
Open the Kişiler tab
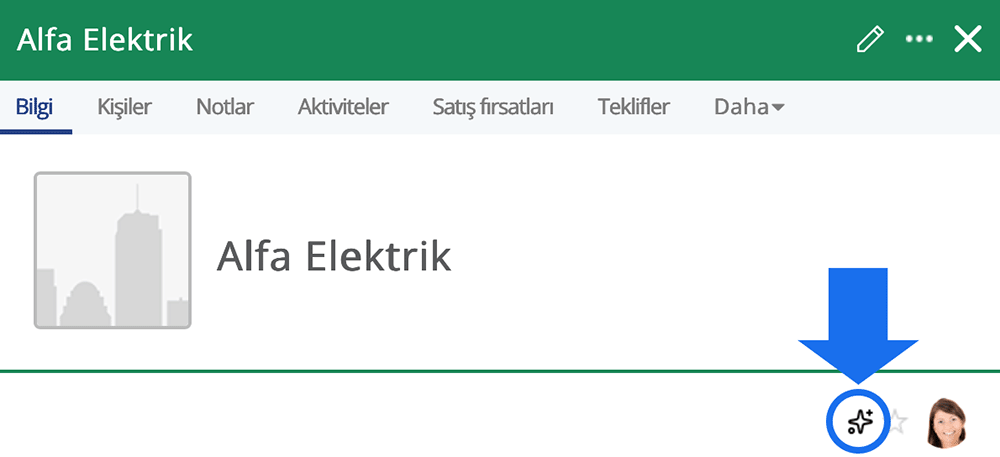coord(124,107)
